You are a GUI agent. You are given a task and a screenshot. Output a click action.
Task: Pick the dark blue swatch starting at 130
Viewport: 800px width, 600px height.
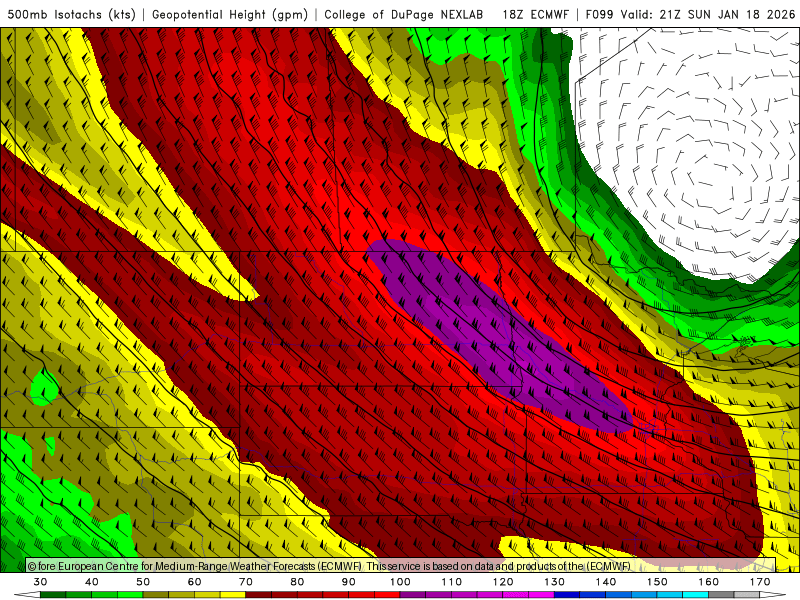pyautogui.click(x=567, y=595)
